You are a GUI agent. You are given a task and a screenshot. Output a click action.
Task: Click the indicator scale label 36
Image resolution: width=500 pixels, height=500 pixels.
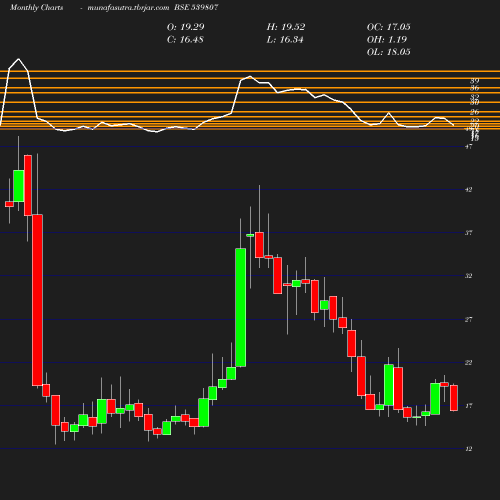point(475,88)
